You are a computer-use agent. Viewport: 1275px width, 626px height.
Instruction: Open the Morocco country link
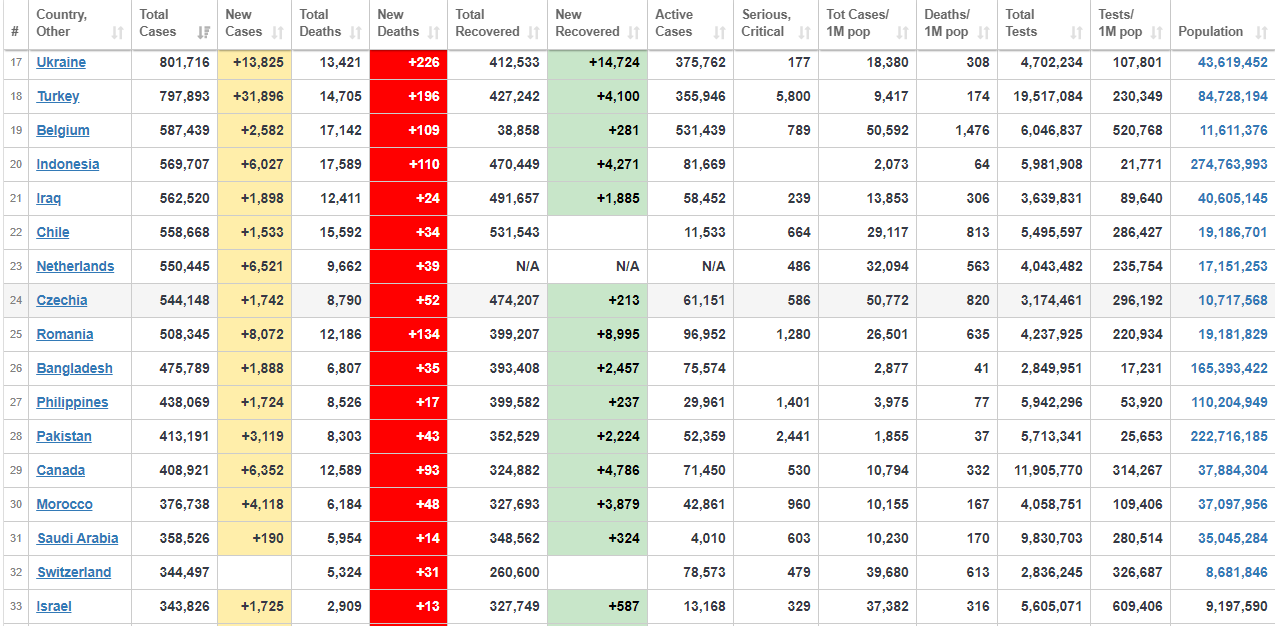(x=65, y=504)
